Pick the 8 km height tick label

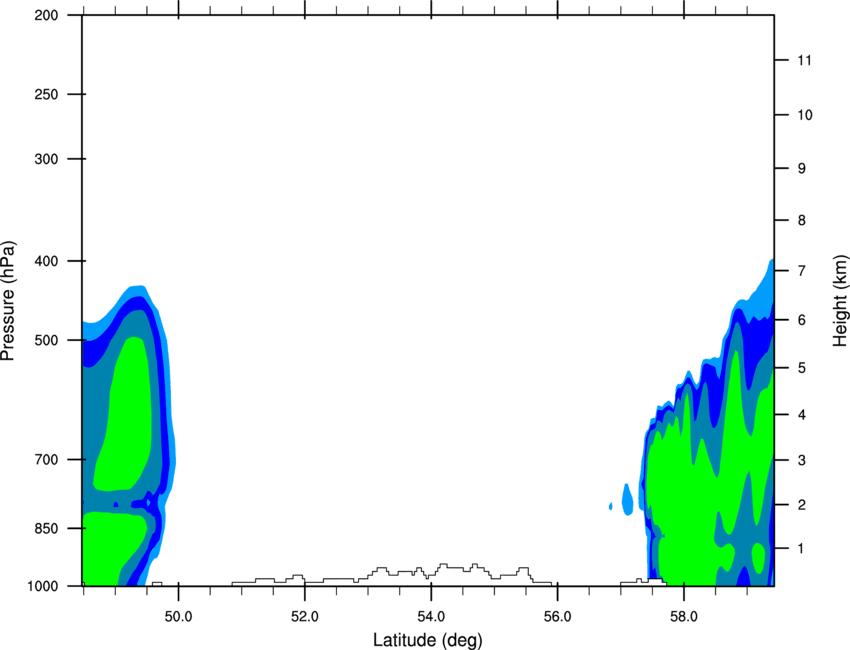point(802,220)
